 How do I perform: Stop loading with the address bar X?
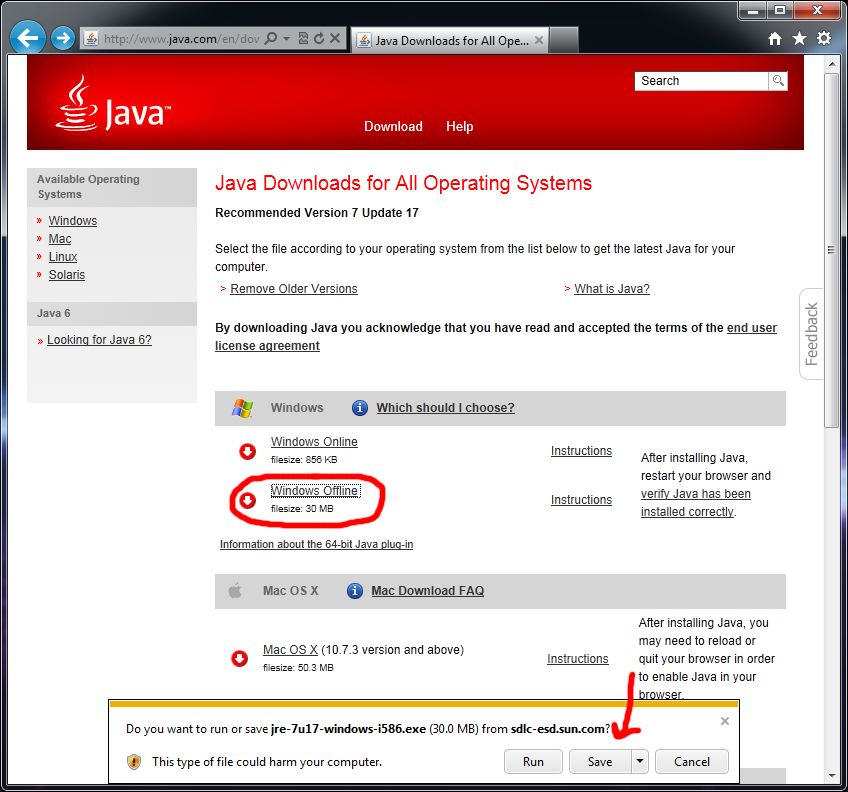tap(335, 38)
